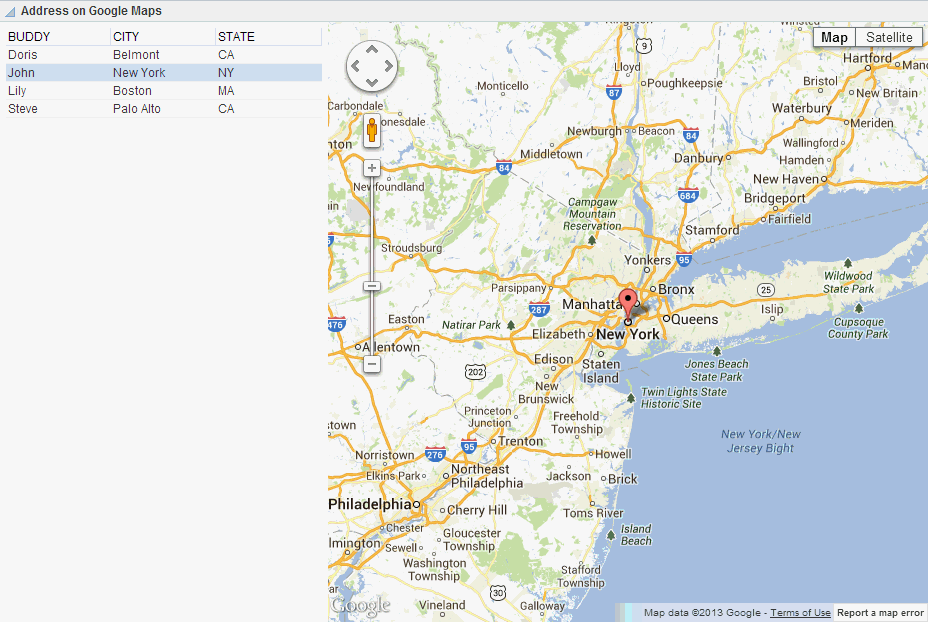928x622 pixels.
Task: Collapse the Address on Google Maps panel
Action: tap(9, 11)
